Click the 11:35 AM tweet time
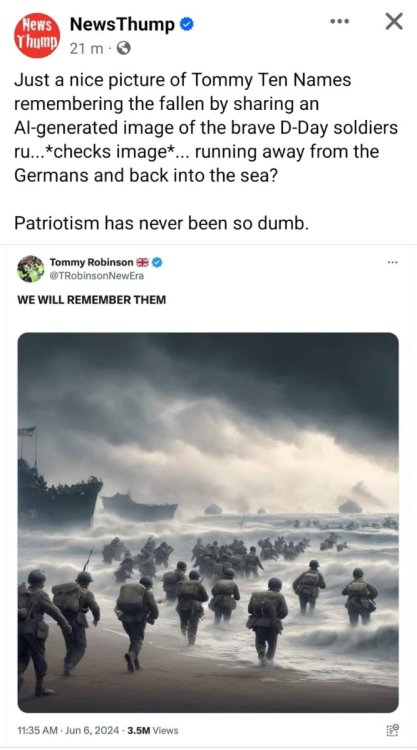Screen dimensions: 417x750 point(37,730)
